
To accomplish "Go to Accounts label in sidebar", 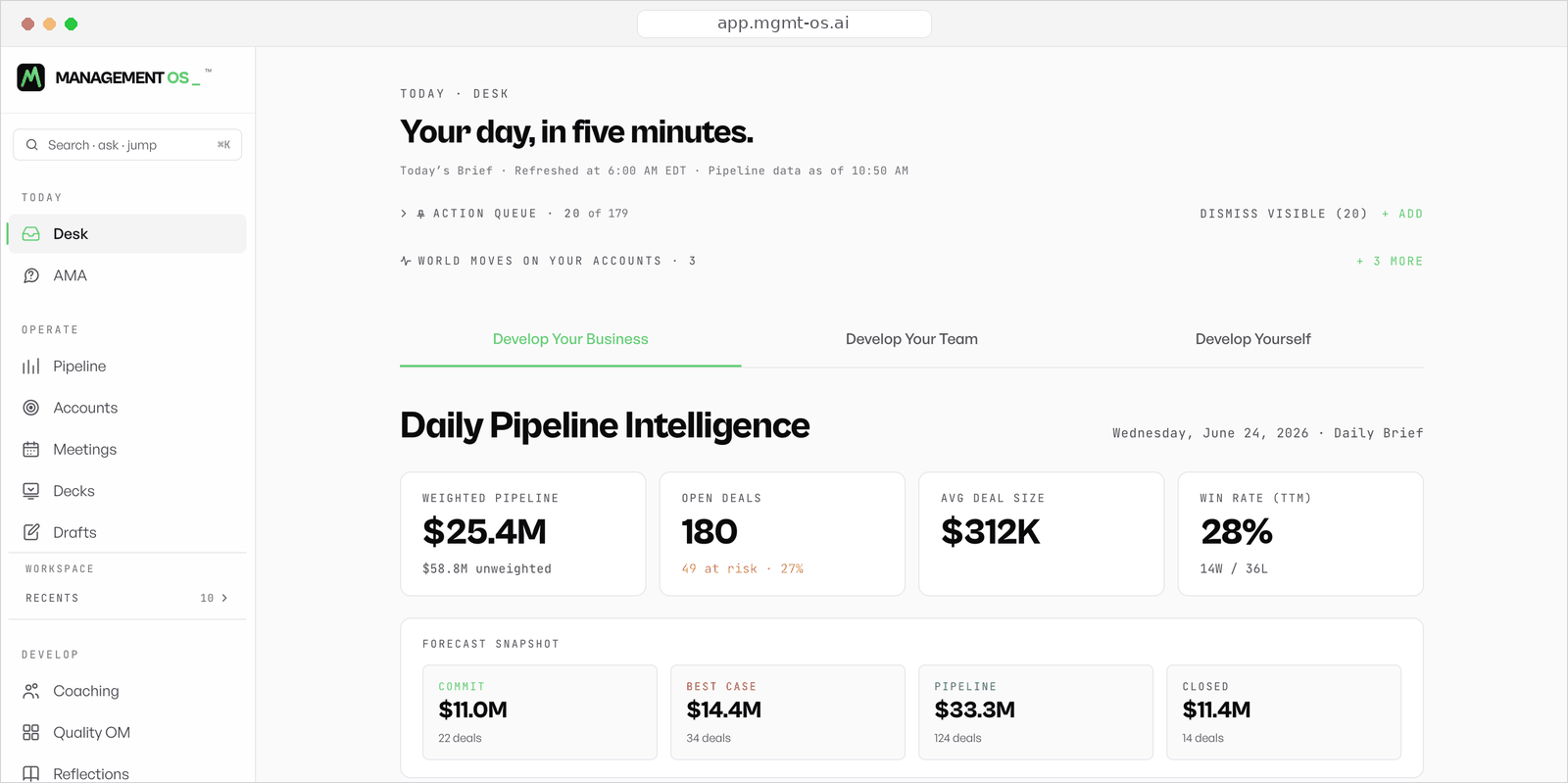I will pos(85,408).
